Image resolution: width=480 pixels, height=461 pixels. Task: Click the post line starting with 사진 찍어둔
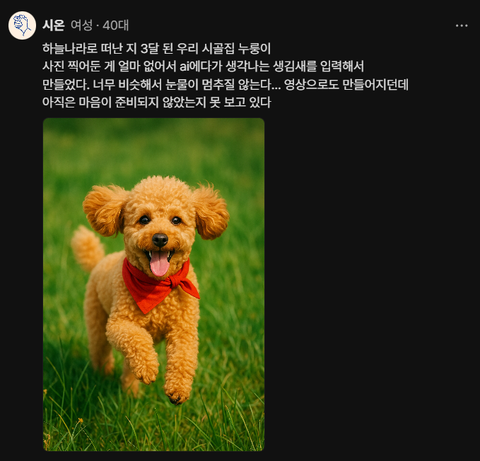click(203, 66)
